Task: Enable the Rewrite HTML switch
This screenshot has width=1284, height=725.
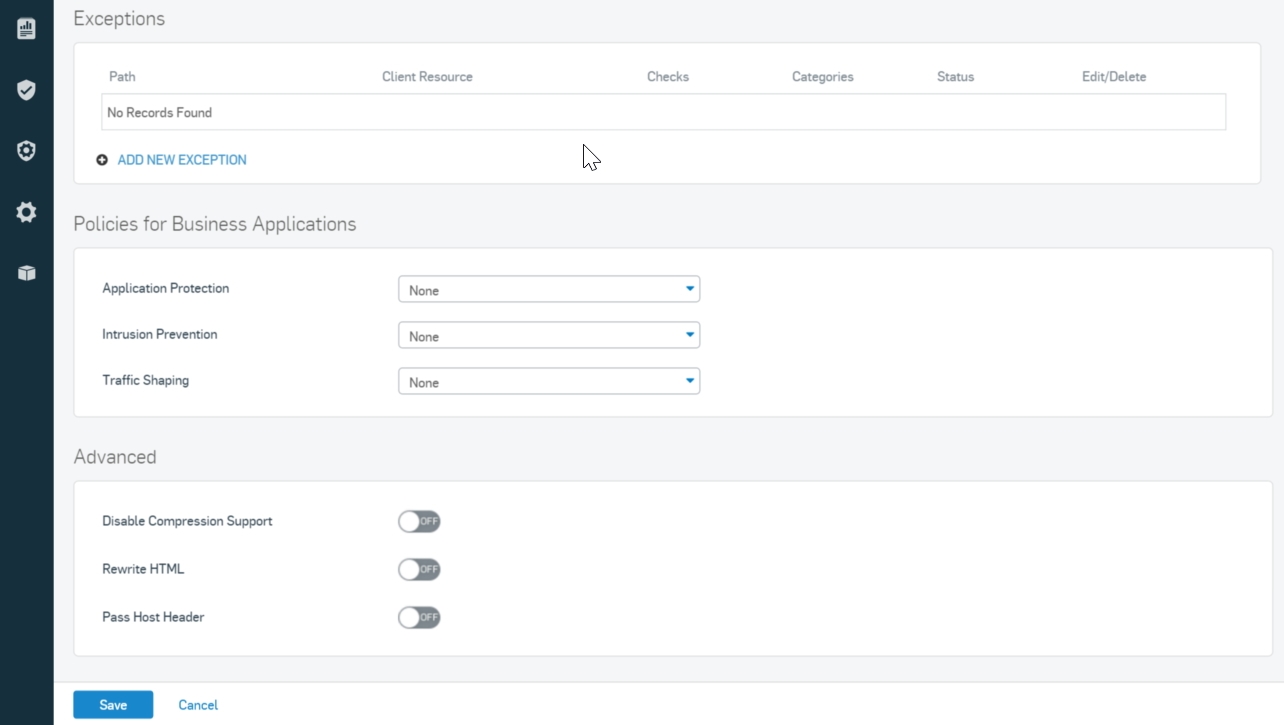Action: (x=419, y=569)
